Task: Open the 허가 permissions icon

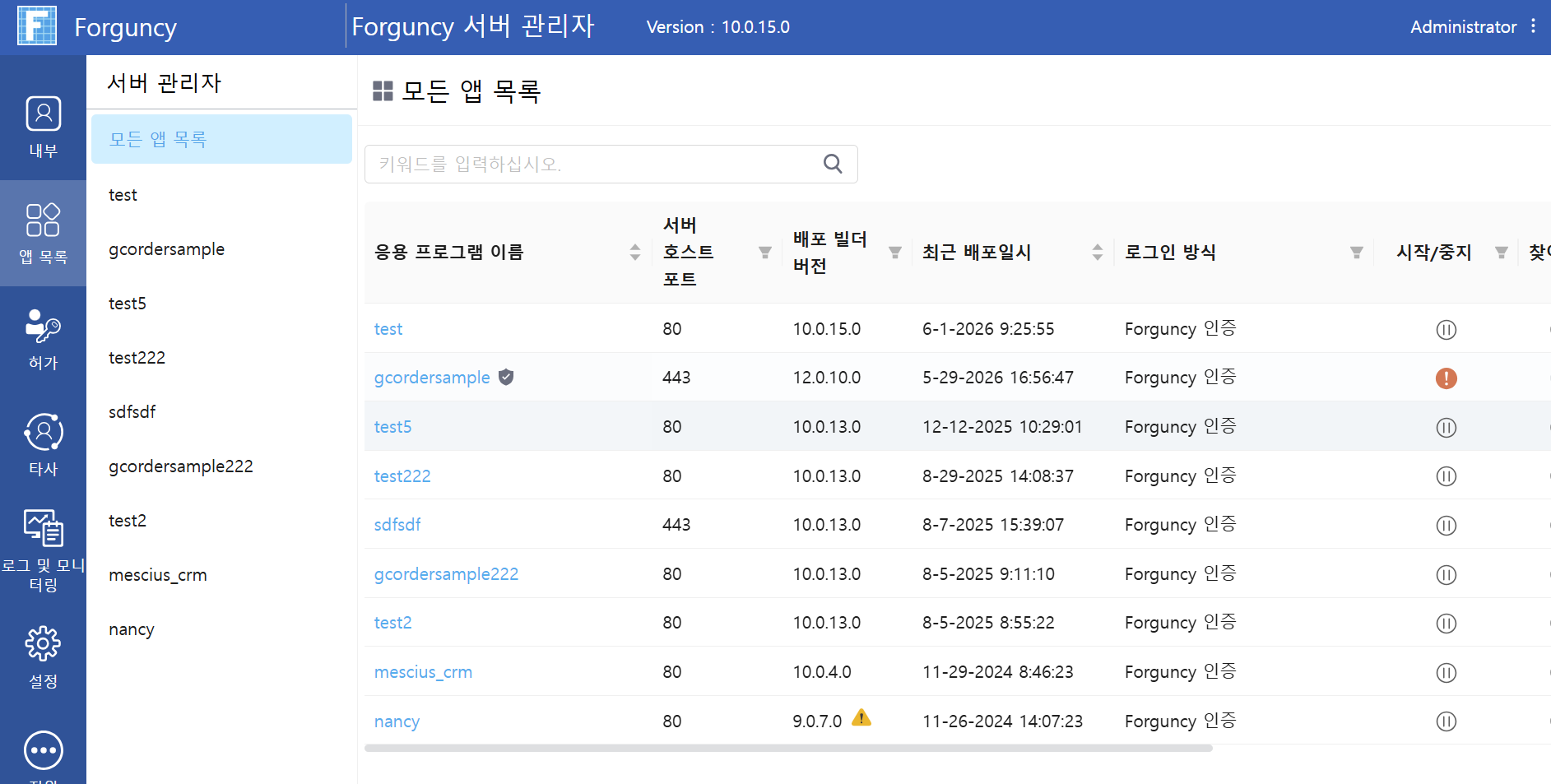Action: [x=43, y=326]
